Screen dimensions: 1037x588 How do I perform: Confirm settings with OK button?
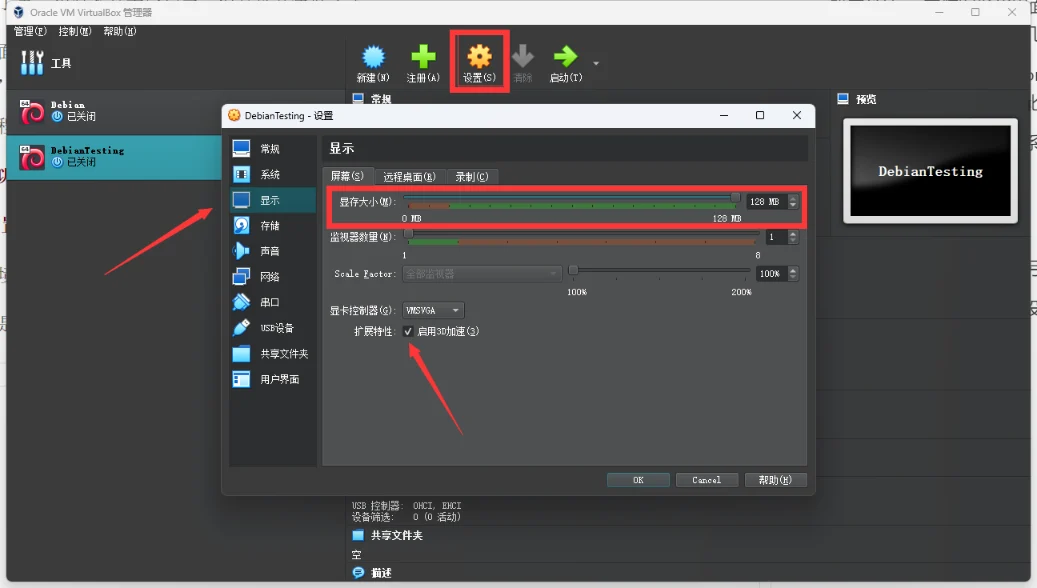638,480
